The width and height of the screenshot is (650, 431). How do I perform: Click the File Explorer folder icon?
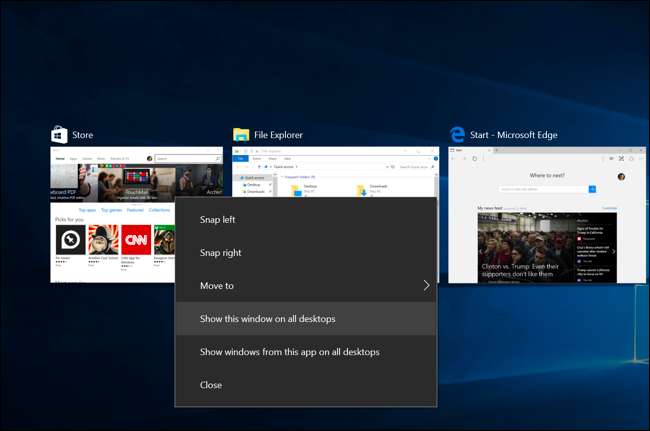241,134
